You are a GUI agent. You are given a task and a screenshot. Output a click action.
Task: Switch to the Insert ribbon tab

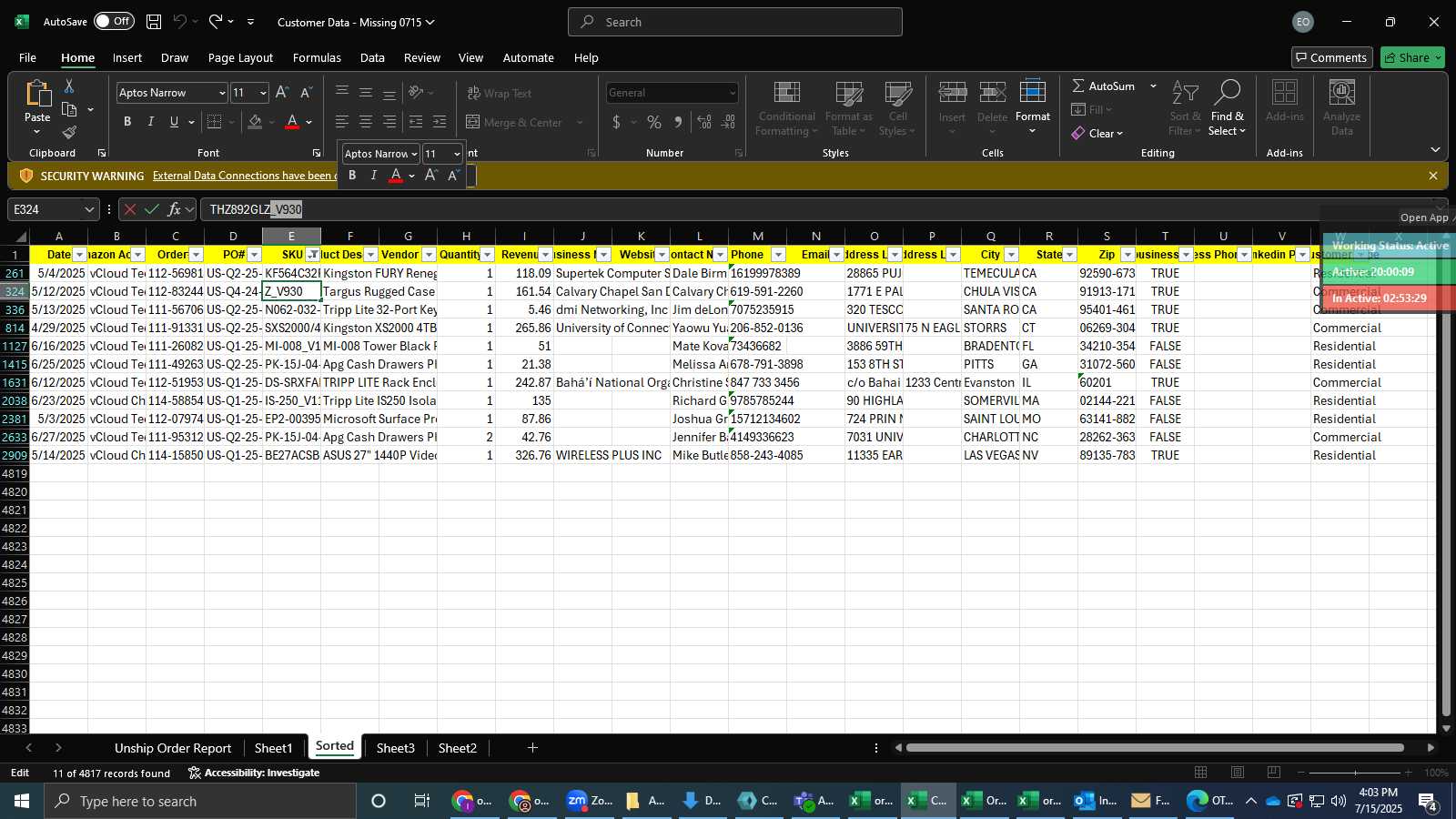coord(126,57)
